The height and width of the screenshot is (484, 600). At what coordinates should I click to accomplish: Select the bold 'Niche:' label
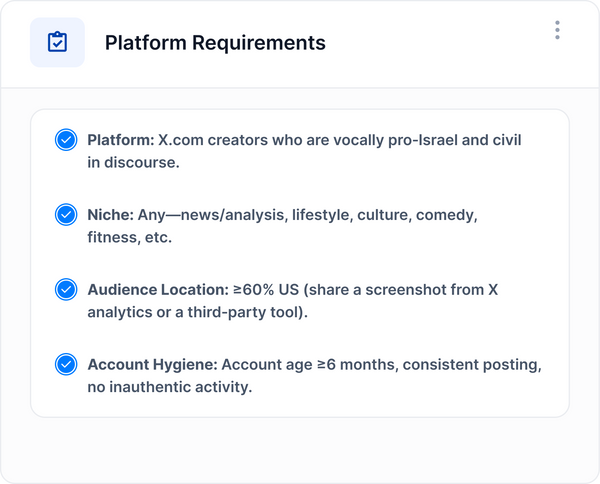110,215
